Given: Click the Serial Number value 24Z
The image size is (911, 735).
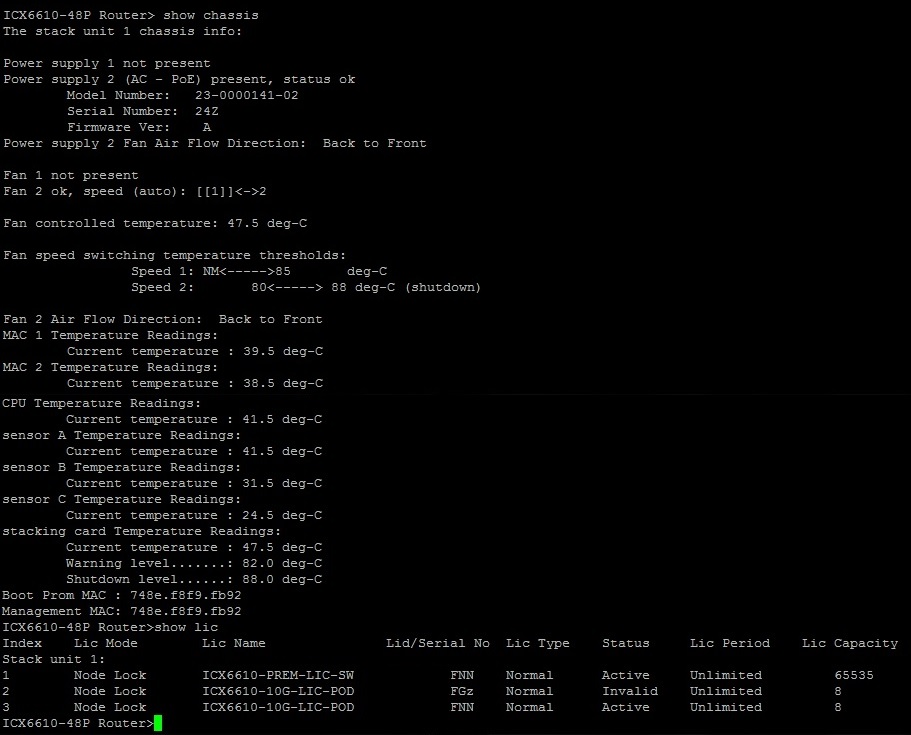Looking at the screenshot, I should pos(207,111).
